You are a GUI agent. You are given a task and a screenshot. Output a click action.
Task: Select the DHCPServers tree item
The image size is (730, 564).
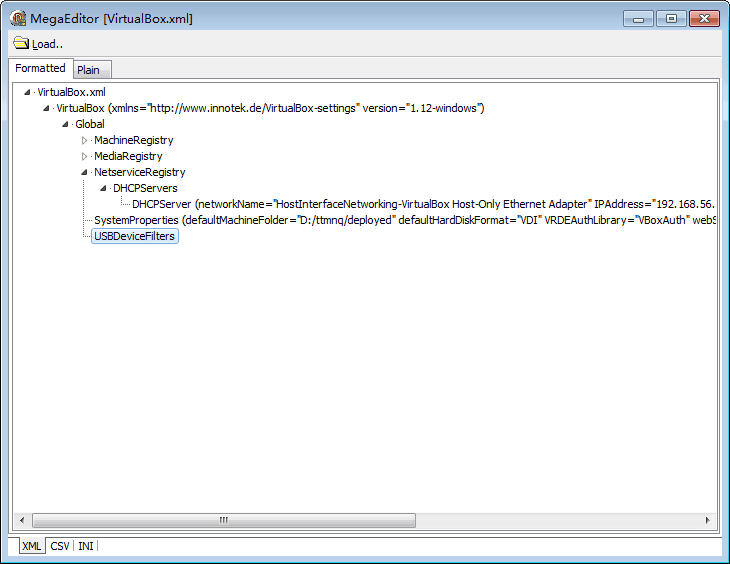click(145, 188)
